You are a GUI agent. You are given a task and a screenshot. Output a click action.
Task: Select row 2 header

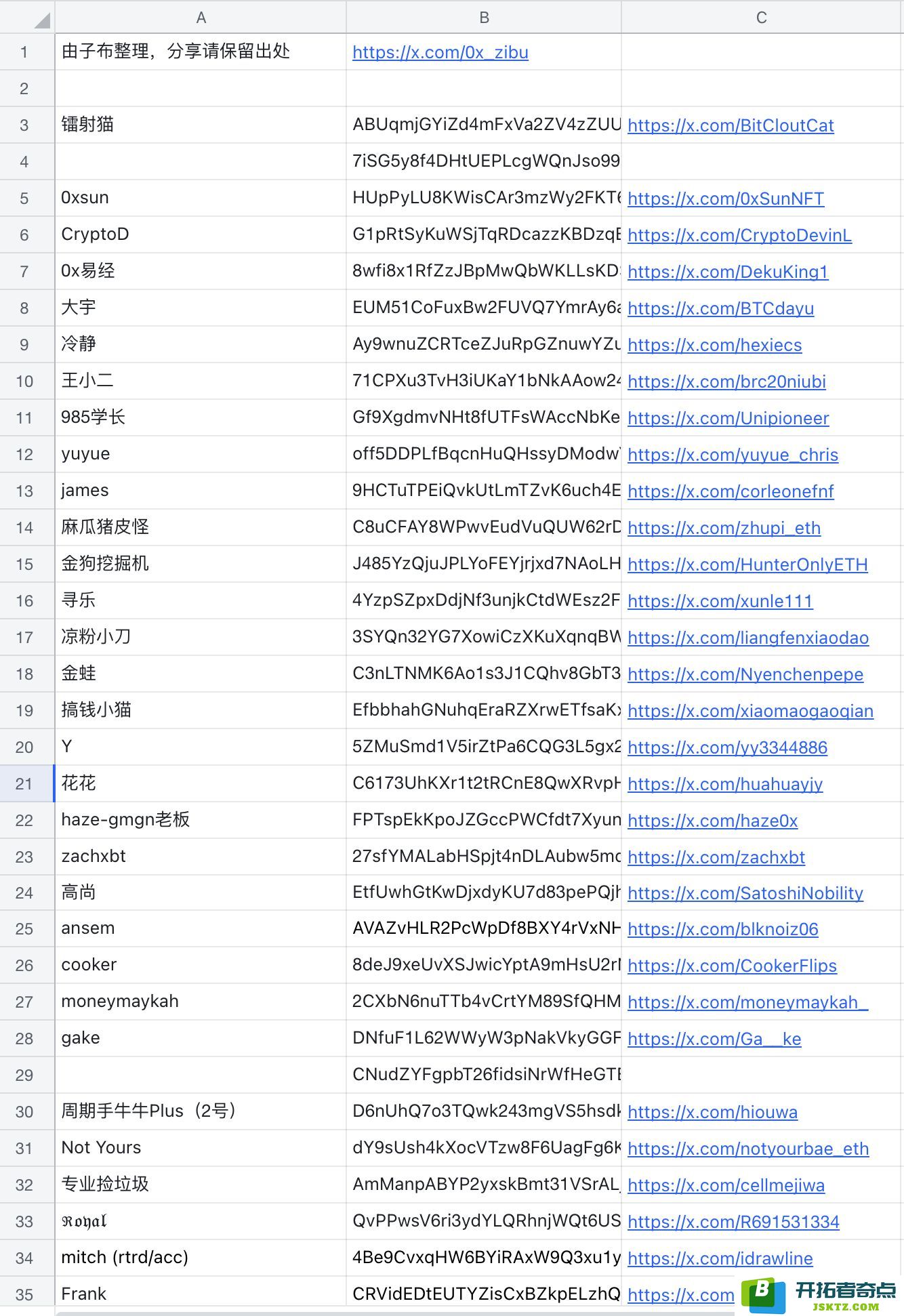click(x=27, y=88)
